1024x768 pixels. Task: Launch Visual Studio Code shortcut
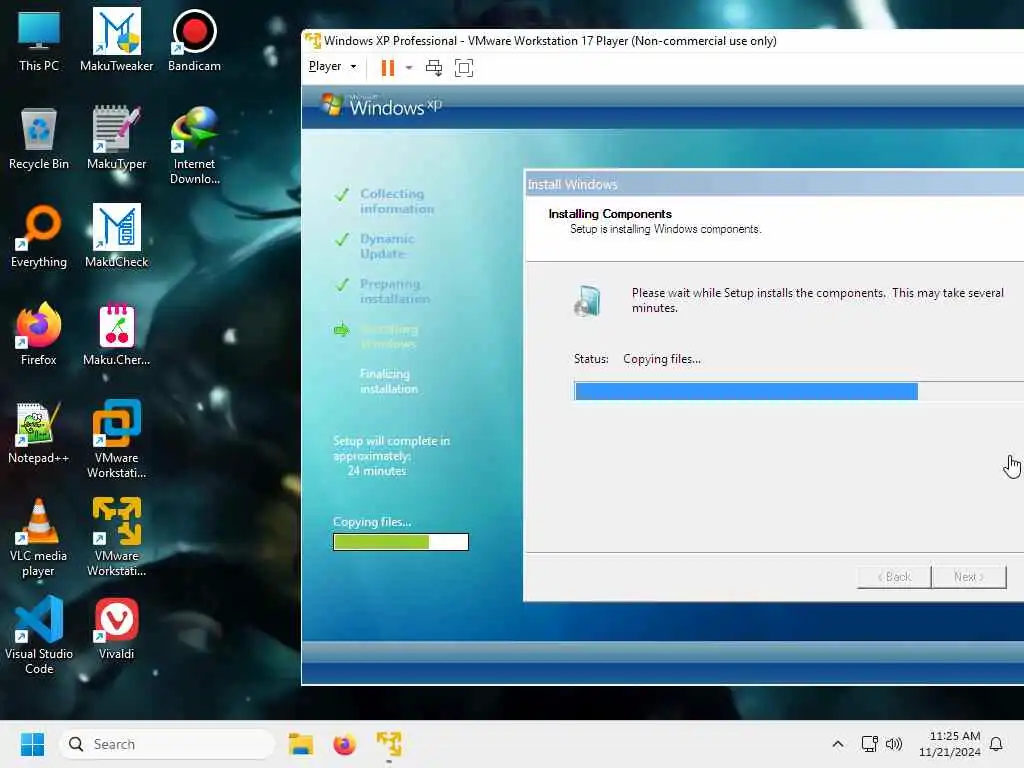pyautogui.click(x=39, y=635)
